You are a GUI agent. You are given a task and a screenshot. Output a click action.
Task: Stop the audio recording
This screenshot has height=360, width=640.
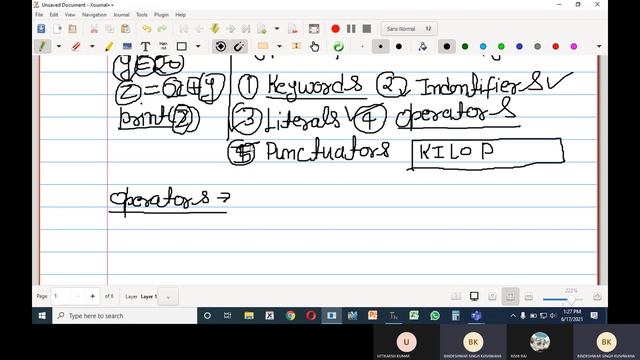367,29
